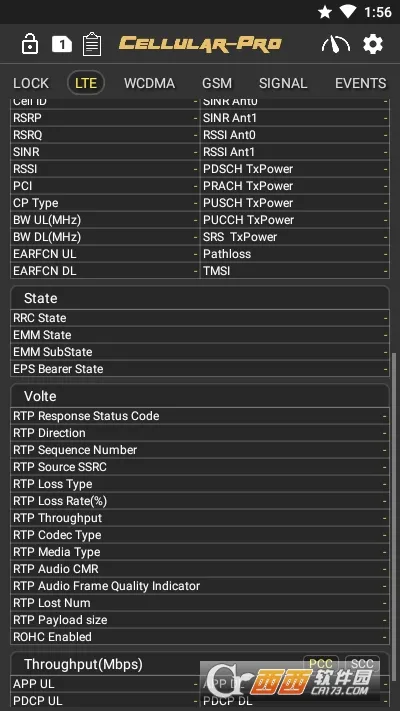The image size is (400, 711).
Task: Select the RTP Throughput row
Action: pyautogui.click(x=200, y=518)
